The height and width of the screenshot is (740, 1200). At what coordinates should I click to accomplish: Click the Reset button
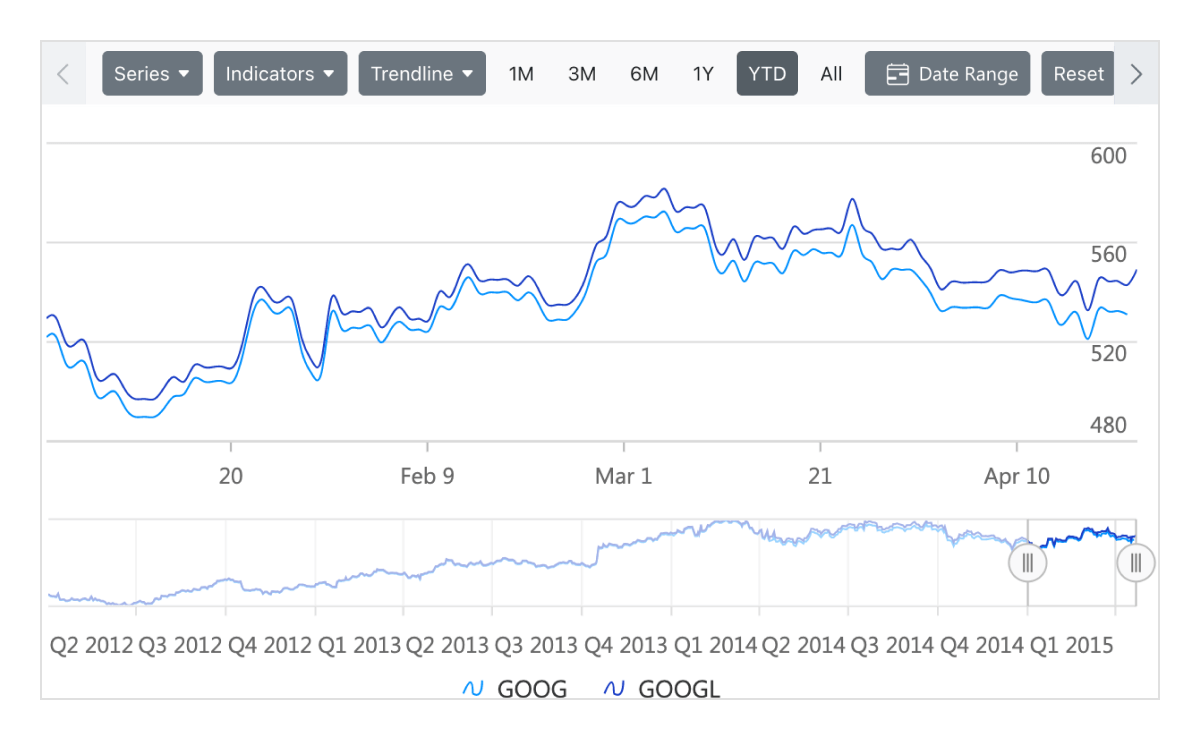coord(1078,73)
